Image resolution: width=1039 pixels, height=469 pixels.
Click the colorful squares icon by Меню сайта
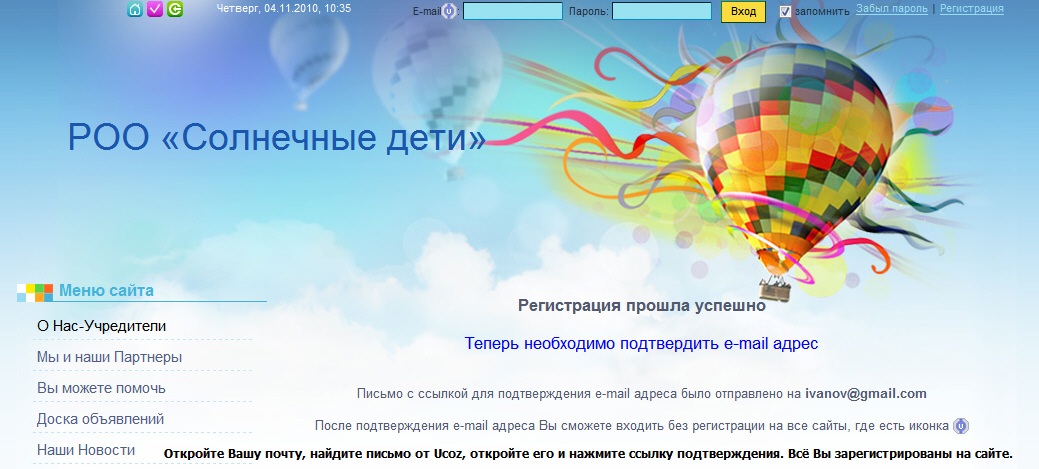coord(35,293)
